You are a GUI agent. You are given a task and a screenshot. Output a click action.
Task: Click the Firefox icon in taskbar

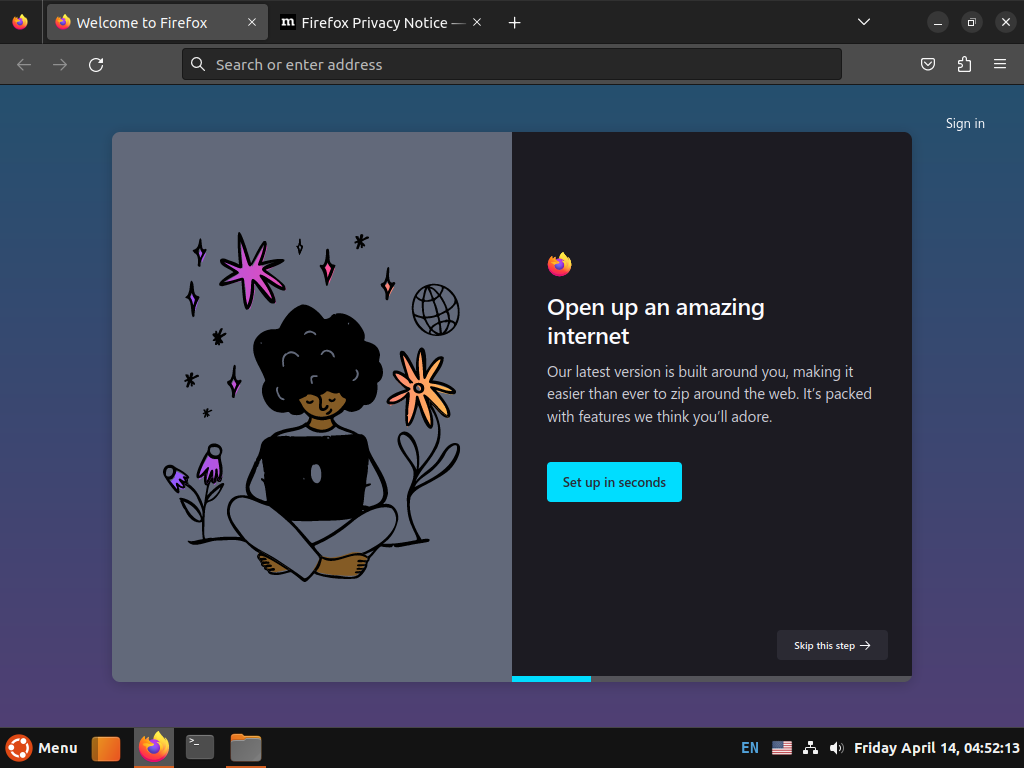tap(154, 748)
